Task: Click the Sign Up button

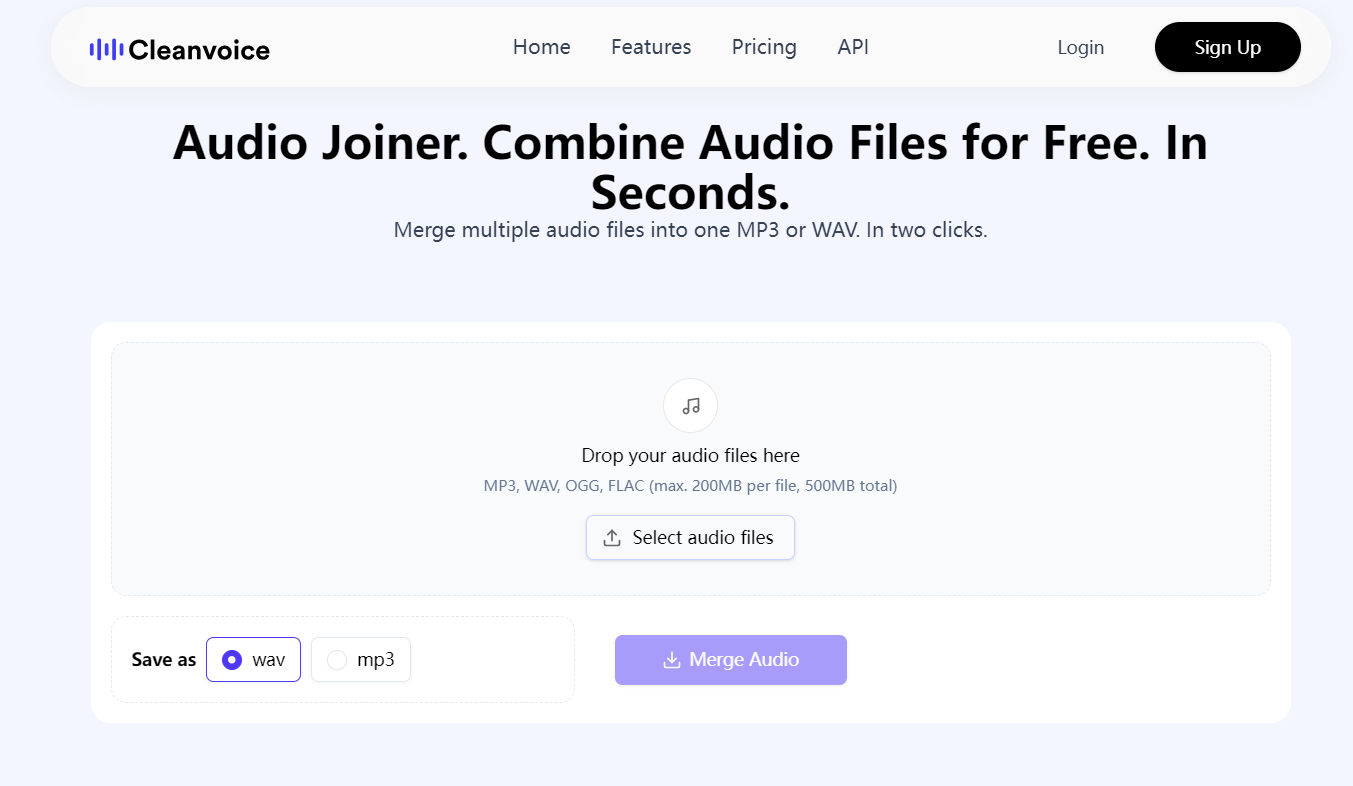Action: tap(1227, 46)
